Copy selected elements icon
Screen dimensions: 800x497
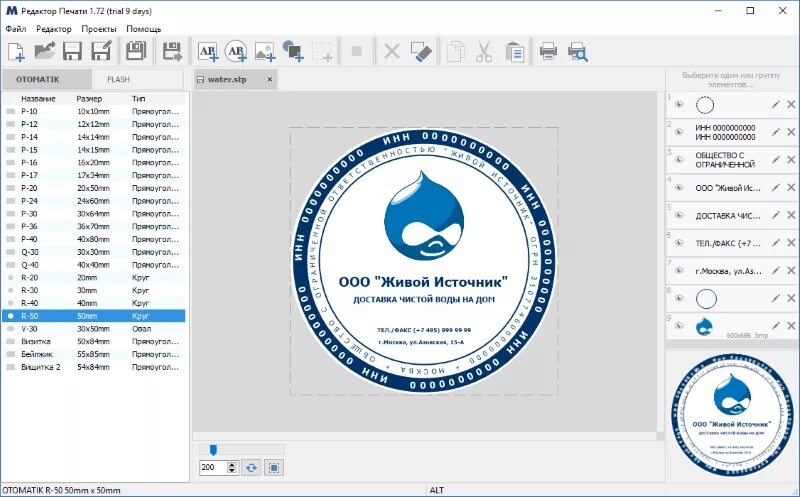(456, 52)
